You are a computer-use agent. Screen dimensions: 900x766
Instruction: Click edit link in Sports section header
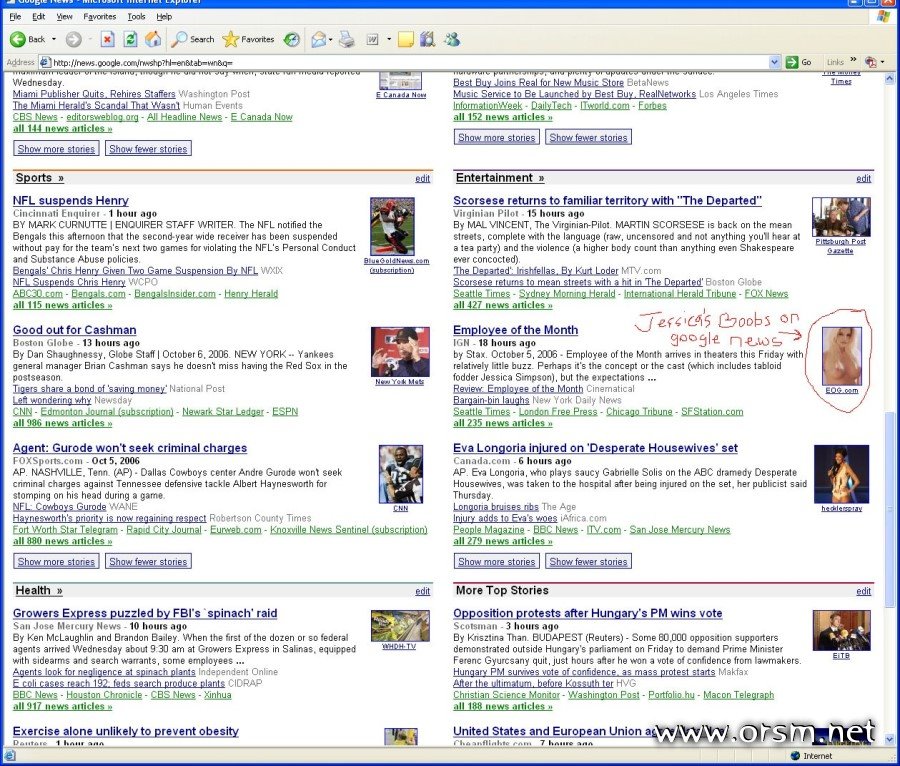click(423, 178)
